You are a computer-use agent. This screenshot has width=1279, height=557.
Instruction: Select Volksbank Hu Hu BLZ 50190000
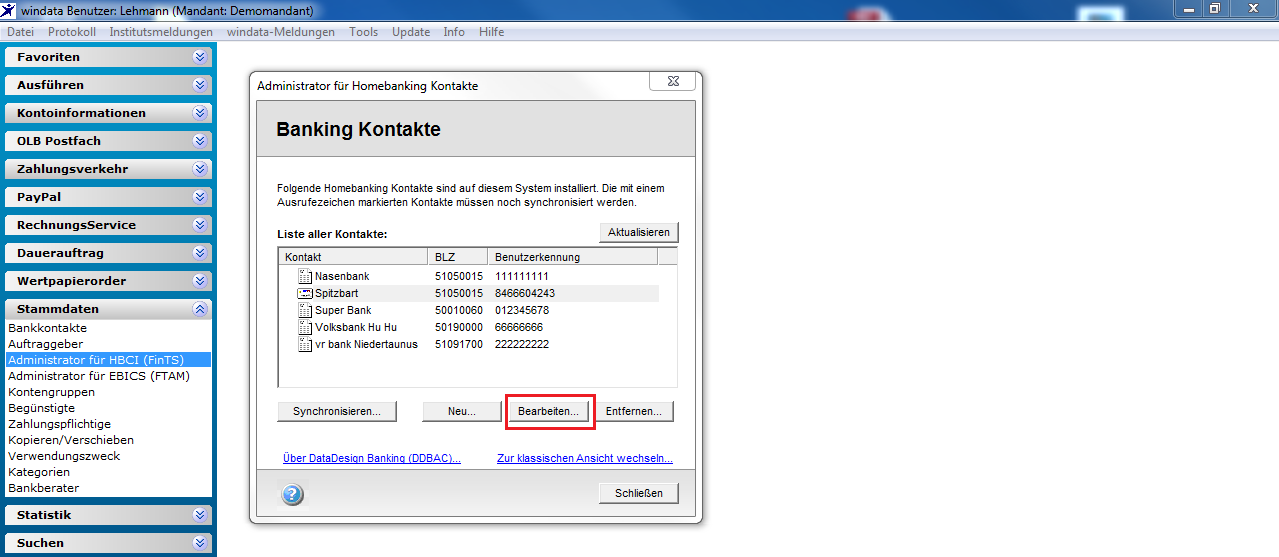(x=459, y=327)
